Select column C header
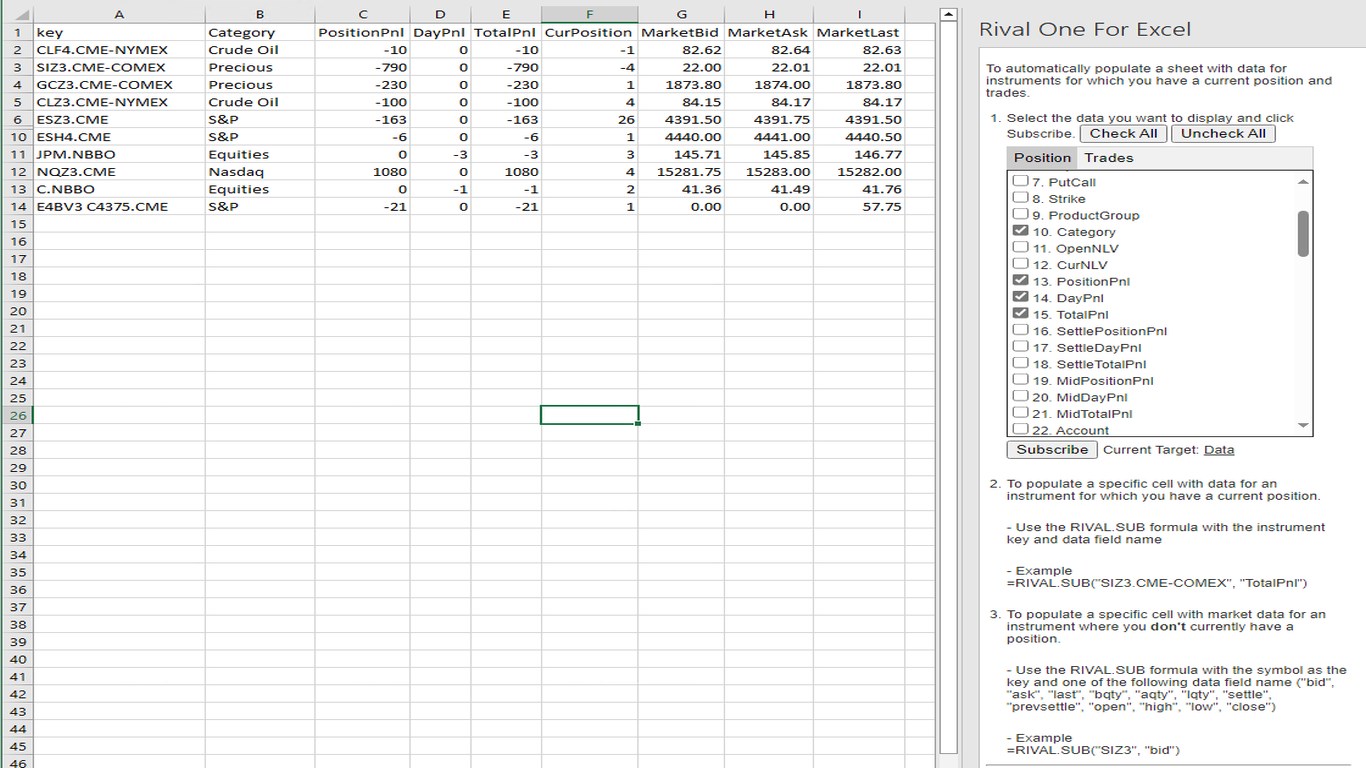This screenshot has height=768, width=1366. 363,15
